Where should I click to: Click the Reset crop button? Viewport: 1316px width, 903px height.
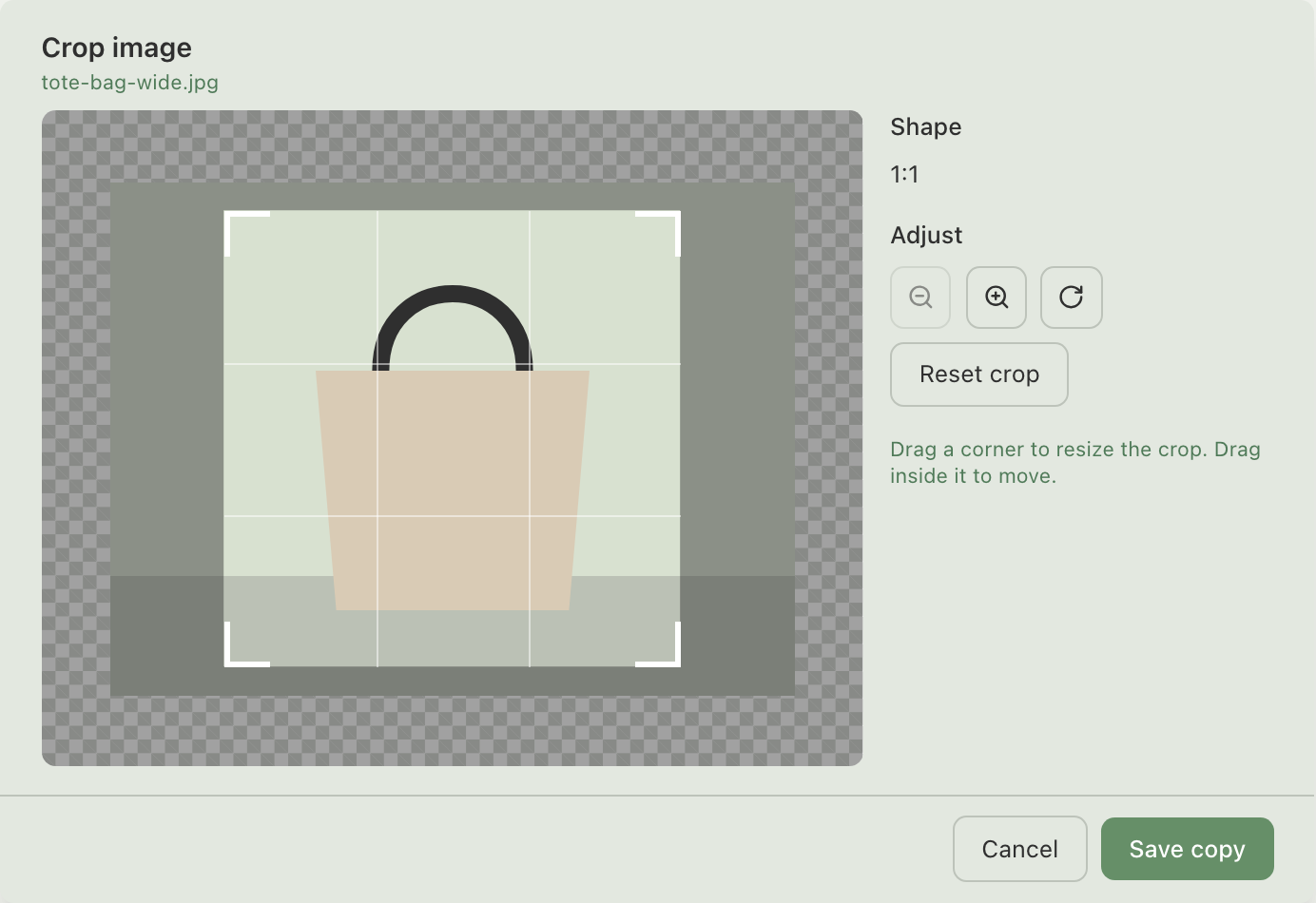pos(979,375)
